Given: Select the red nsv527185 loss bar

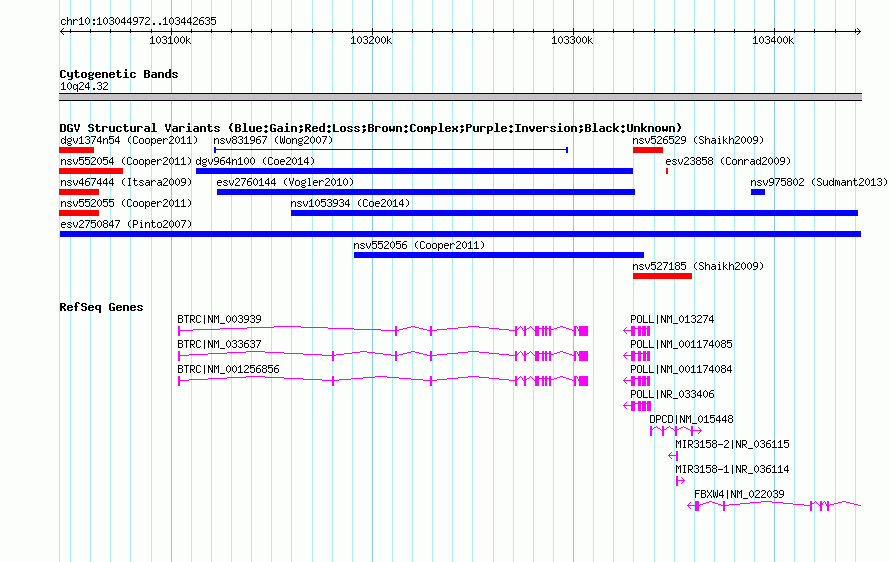Looking at the screenshot, I should [x=662, y=276].
